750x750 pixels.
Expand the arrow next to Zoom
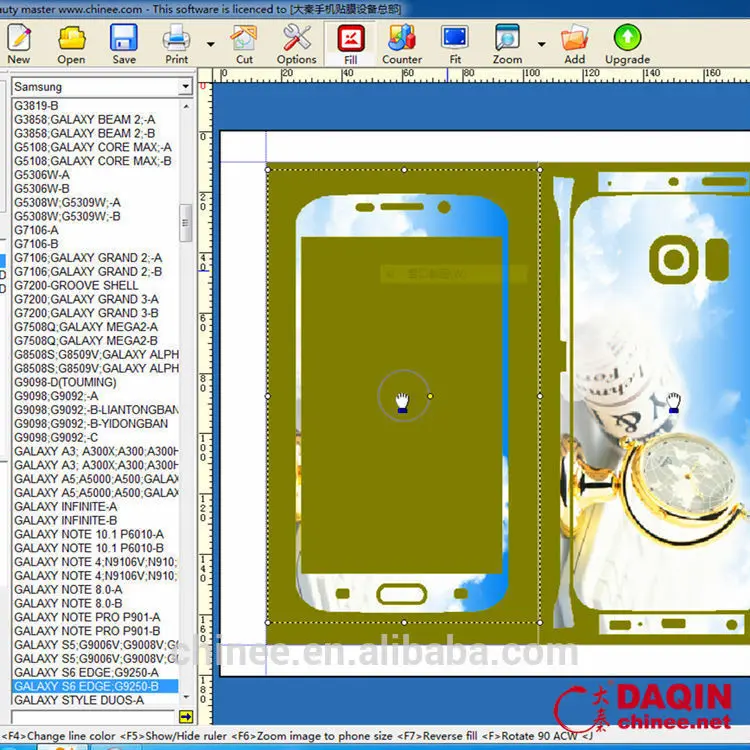[x=541, y=44]
